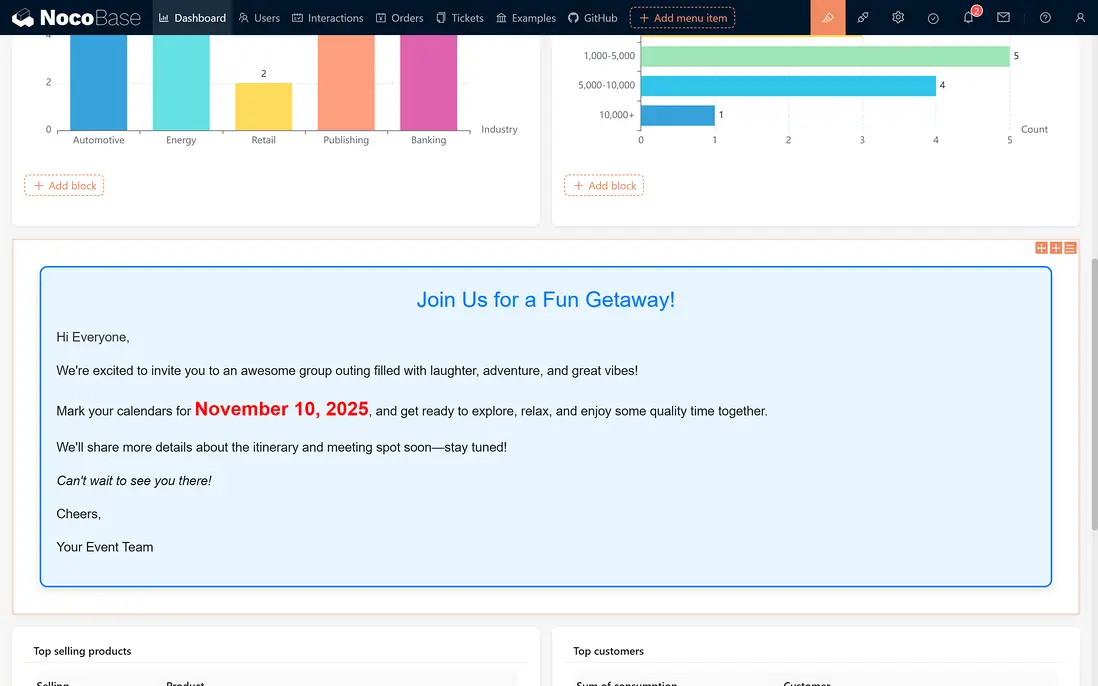1098x686 pixels.
Task: Click the 'We'll share more details' paragraph
Action: click(282, 447)
